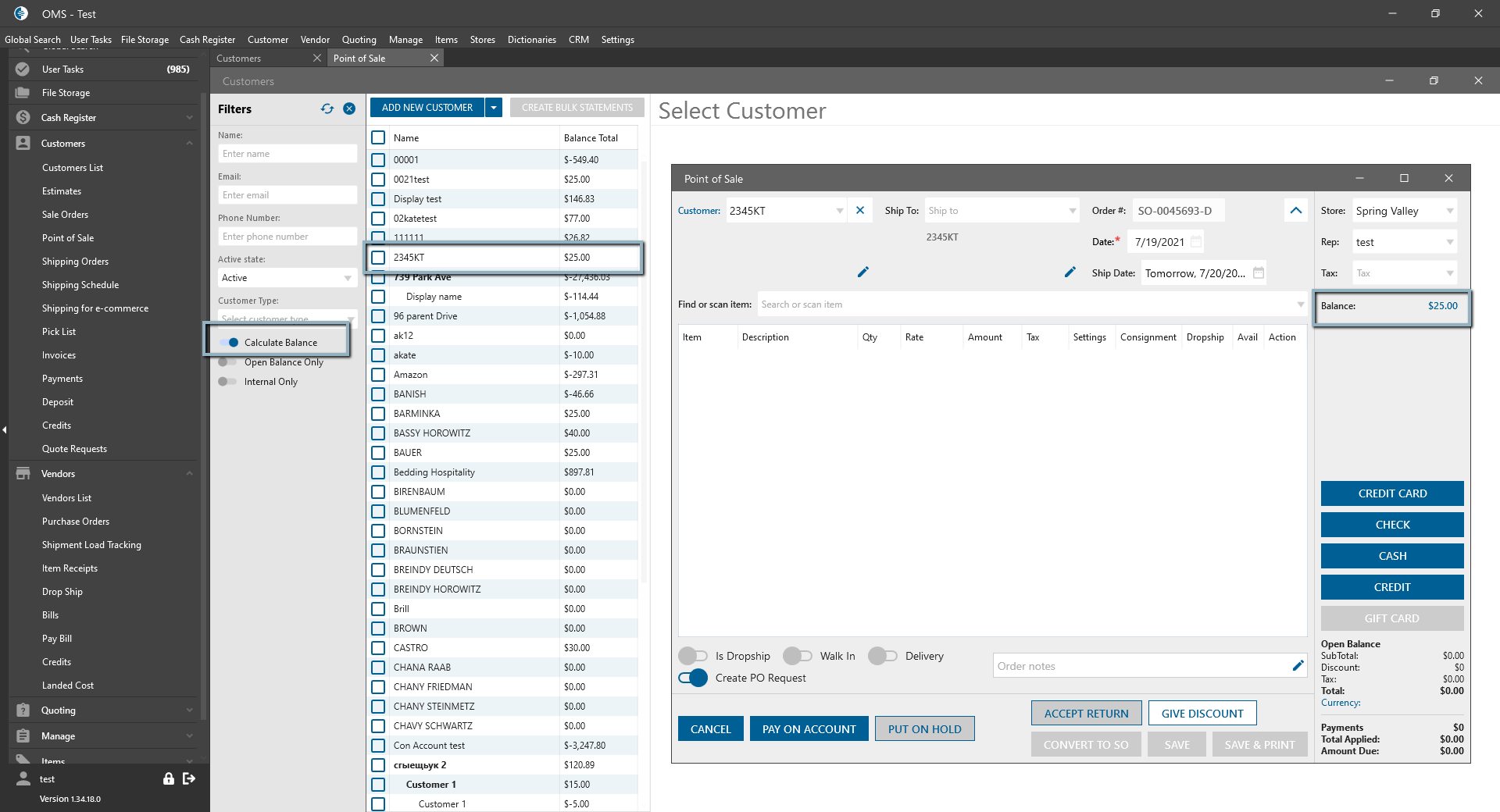
Task: Click the Ship Date calendar icon
Action: click(1258, 273)
